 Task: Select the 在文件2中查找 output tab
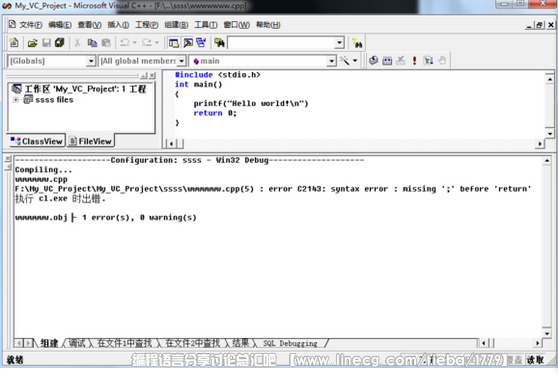(192, 343)
